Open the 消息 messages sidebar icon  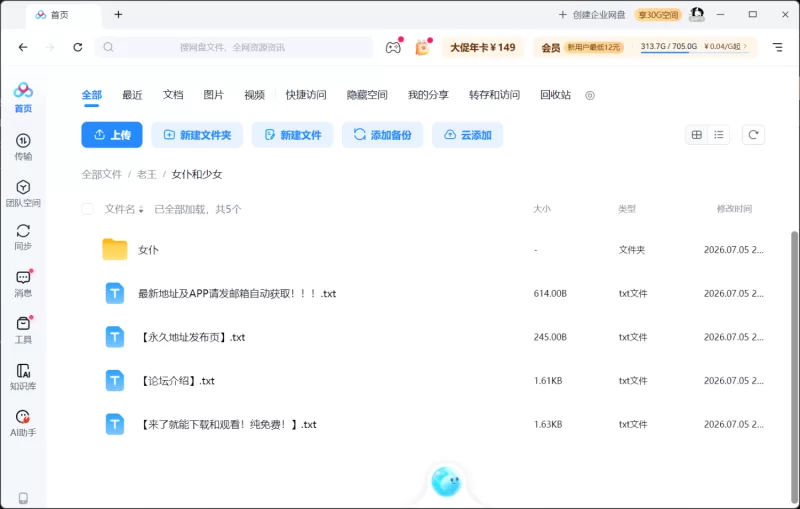(23, 284)
